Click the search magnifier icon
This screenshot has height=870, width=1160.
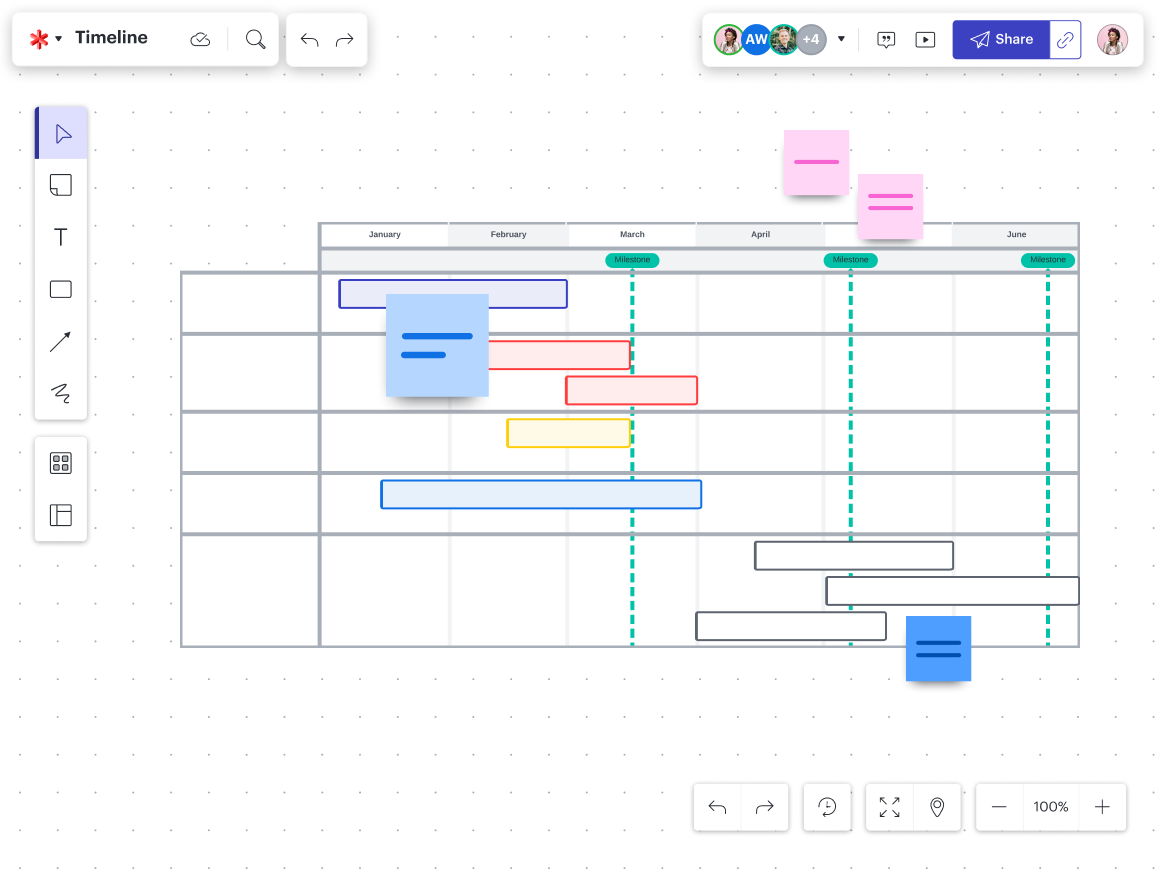256,39
